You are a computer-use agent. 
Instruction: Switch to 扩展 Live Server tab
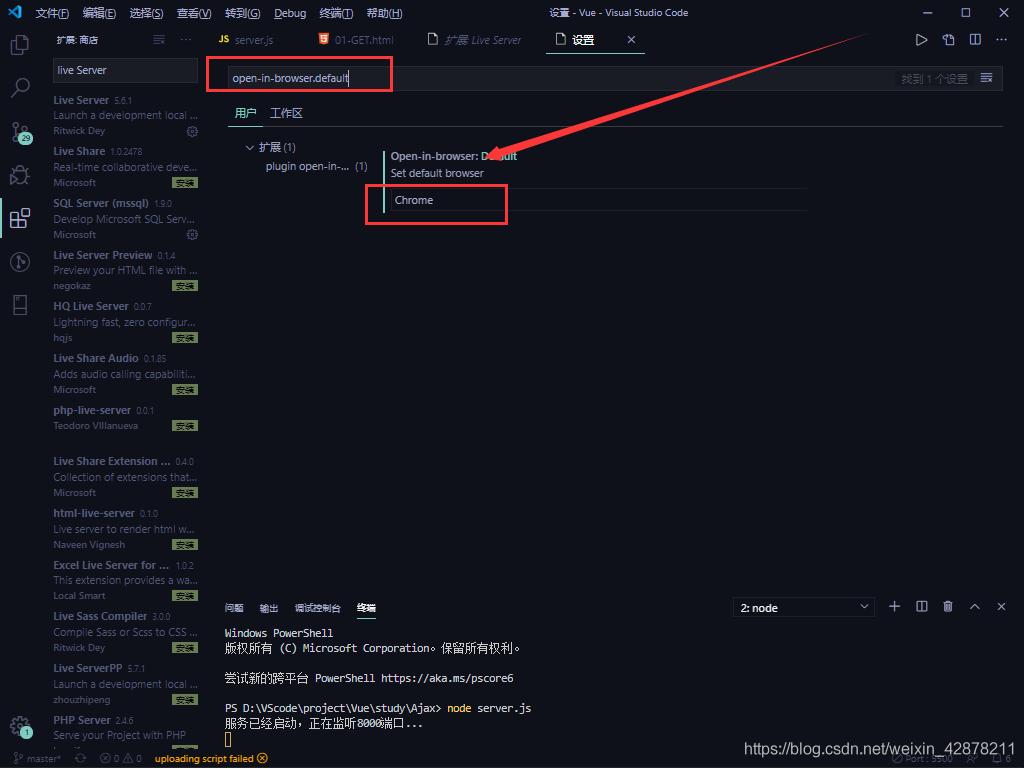coord(475,40)
